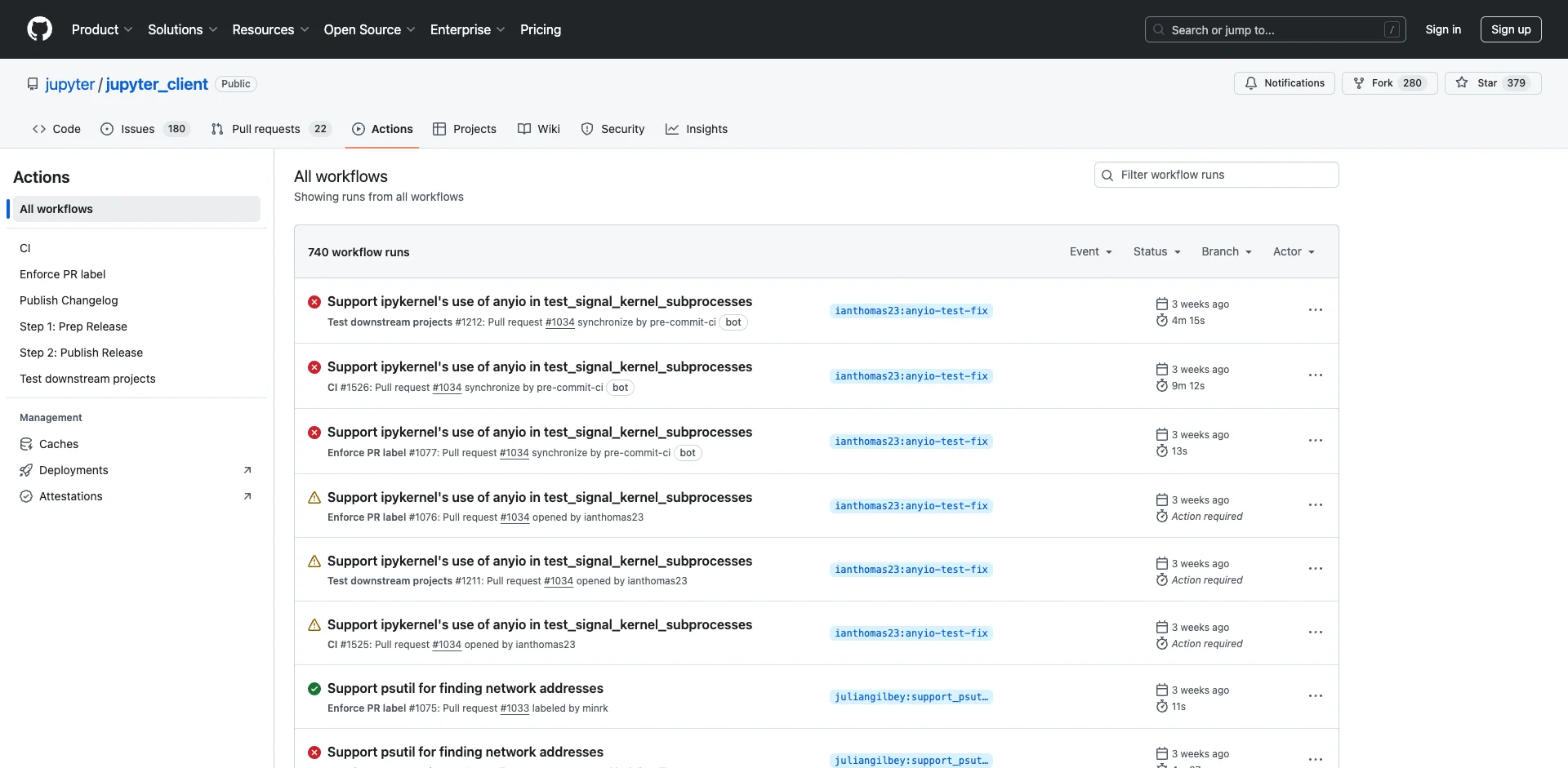Open the Wiki tab
Image resolution: width=1568 pixels, height=768 pixels.
coord(539,129)
